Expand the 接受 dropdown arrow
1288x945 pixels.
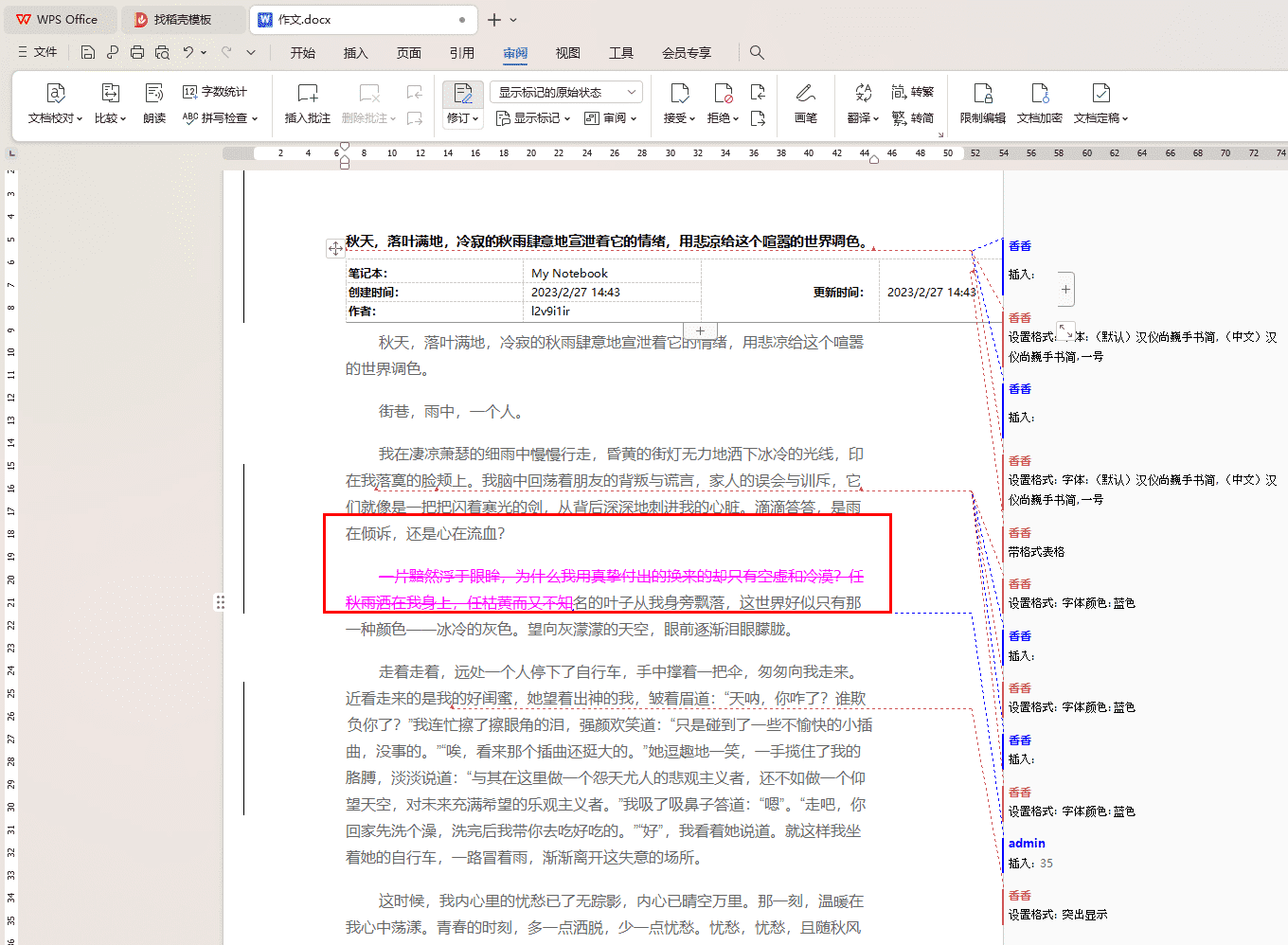coord(692,119)
